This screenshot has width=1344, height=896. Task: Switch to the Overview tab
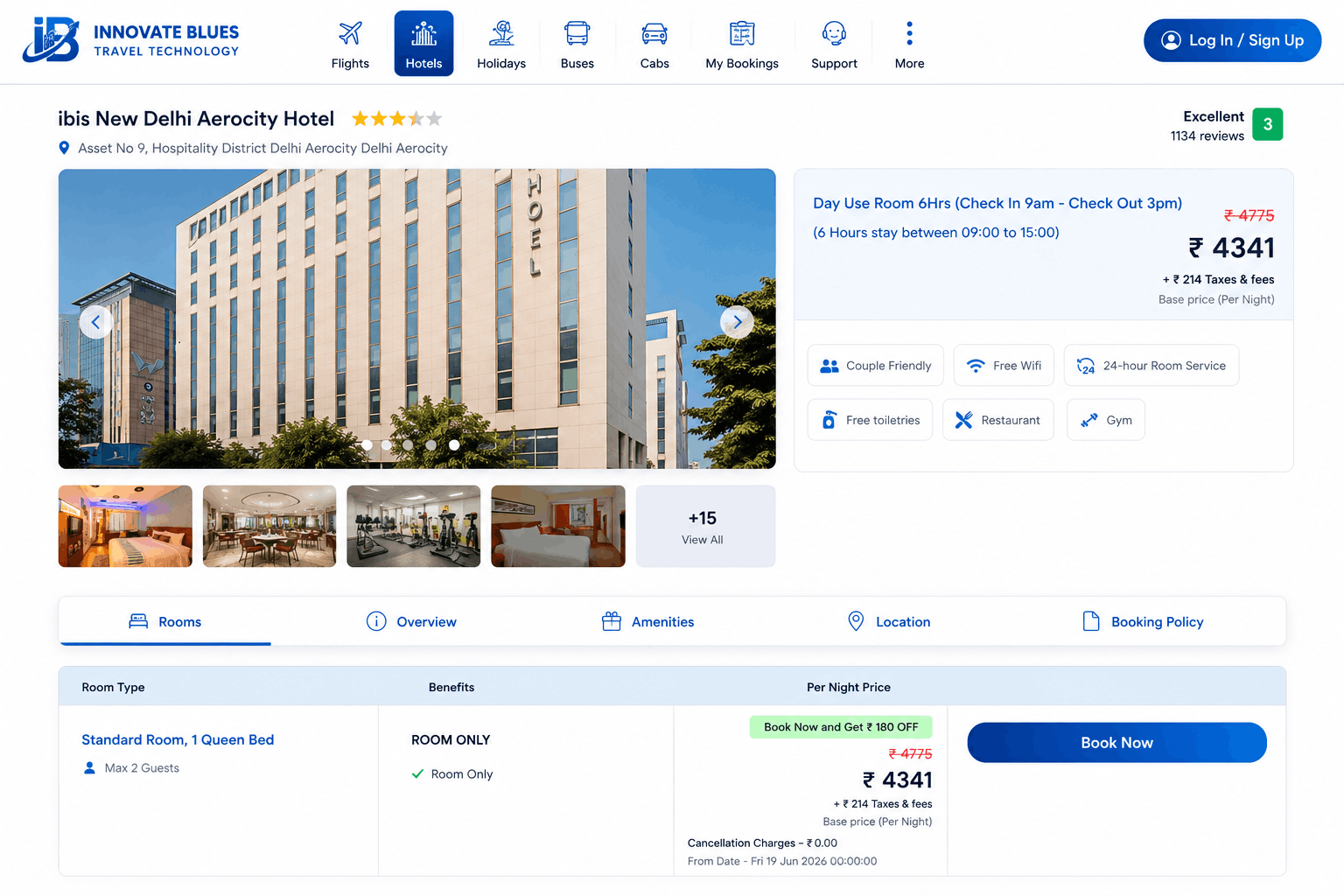click(411, 621)
